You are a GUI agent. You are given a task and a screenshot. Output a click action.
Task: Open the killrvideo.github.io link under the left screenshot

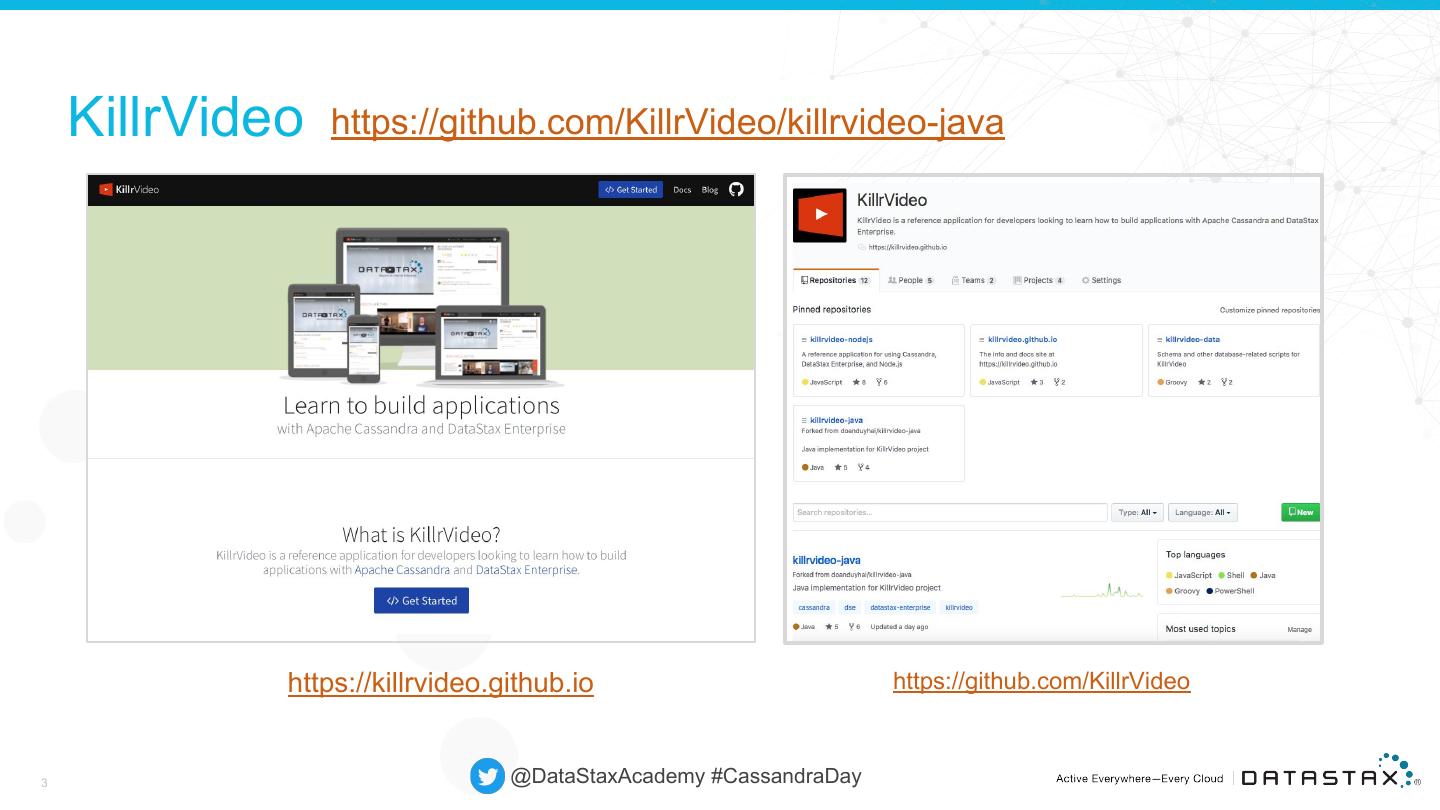coord(441,682)
